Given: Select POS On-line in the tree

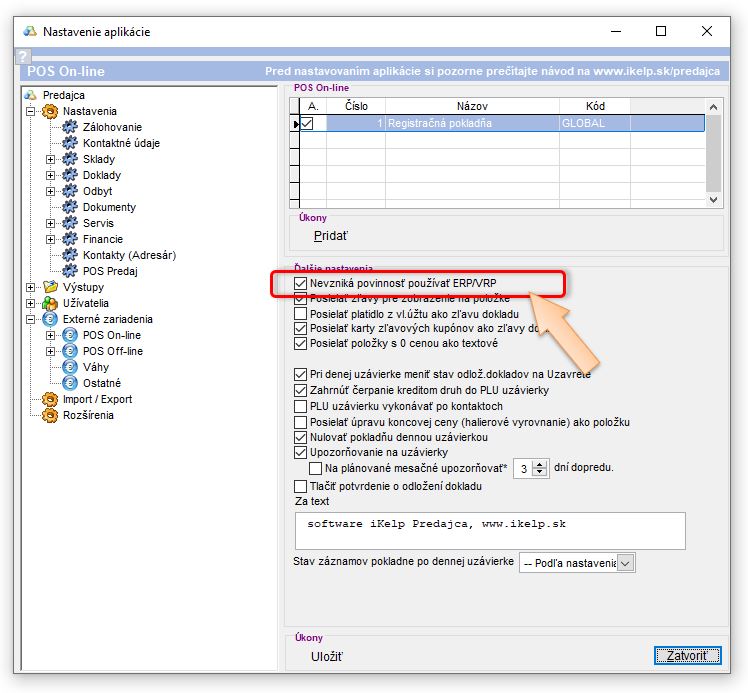Looking at the screenshot, I should coord(111,335).
